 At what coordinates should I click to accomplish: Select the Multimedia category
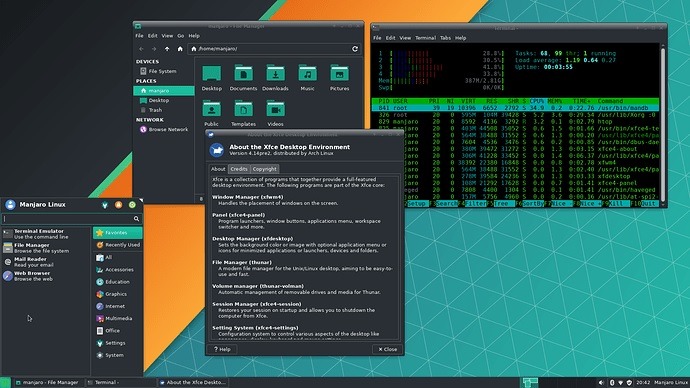pos(117,318)
